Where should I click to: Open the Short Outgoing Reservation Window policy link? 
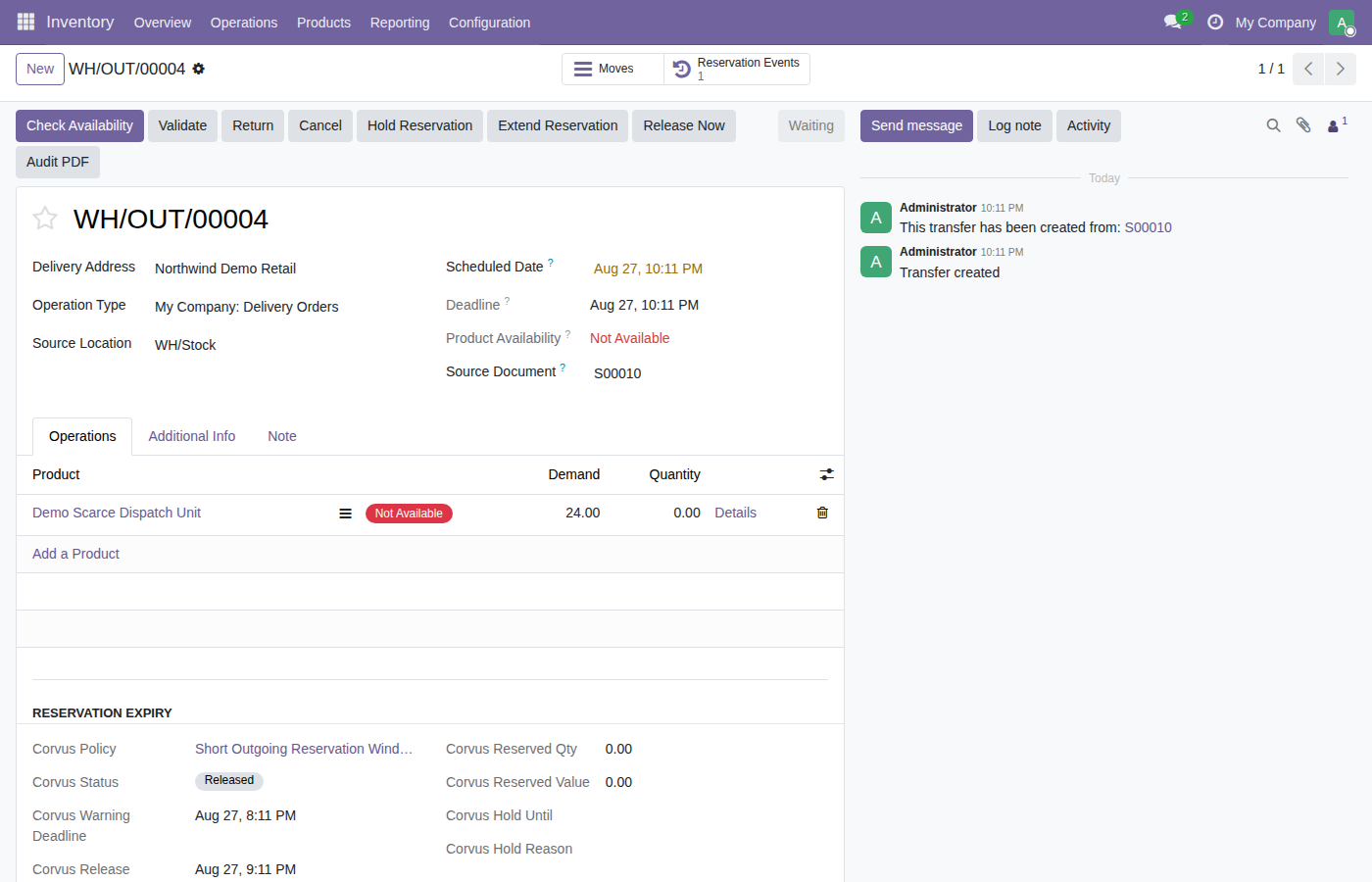(x=304, y=749)
